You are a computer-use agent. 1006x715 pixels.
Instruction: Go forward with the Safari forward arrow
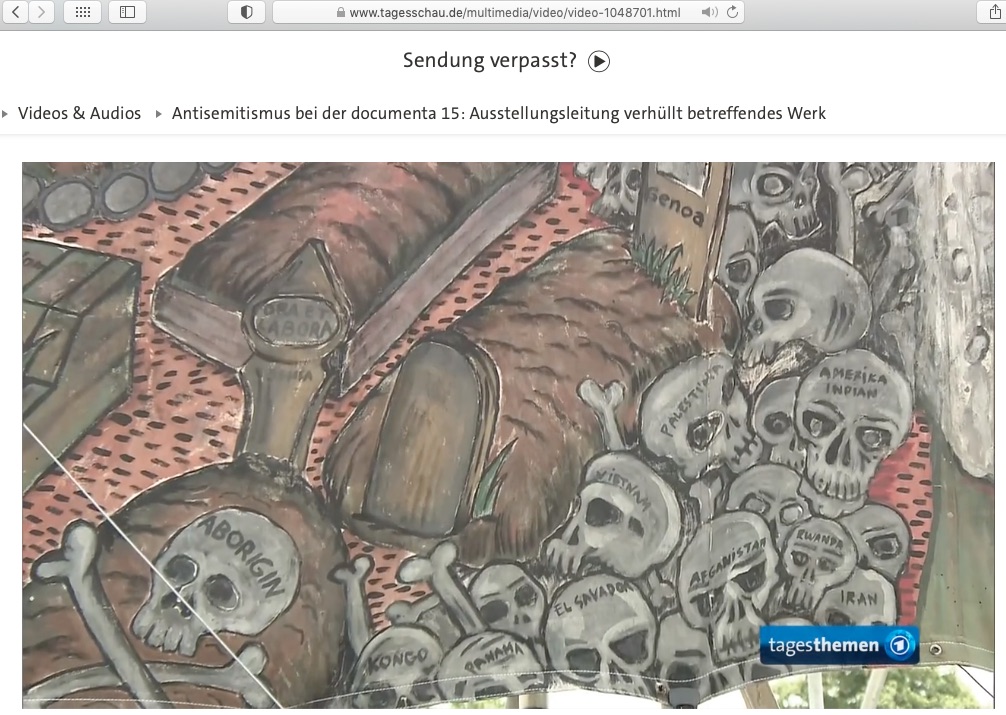click(x=41, y=12)
